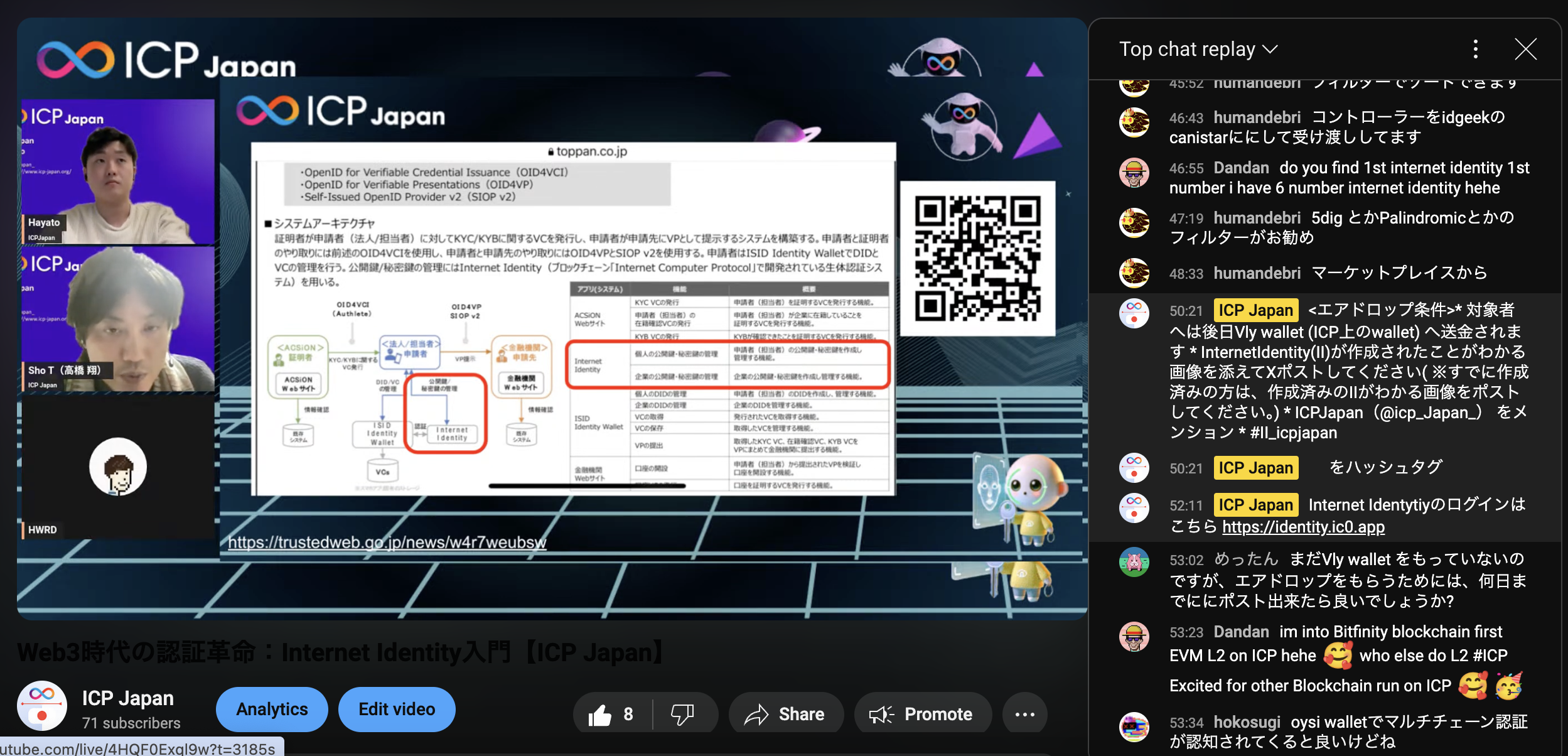Select the Promote megaphone icon
This screenshot has width=1568, height=756.
tap(880, 713)
